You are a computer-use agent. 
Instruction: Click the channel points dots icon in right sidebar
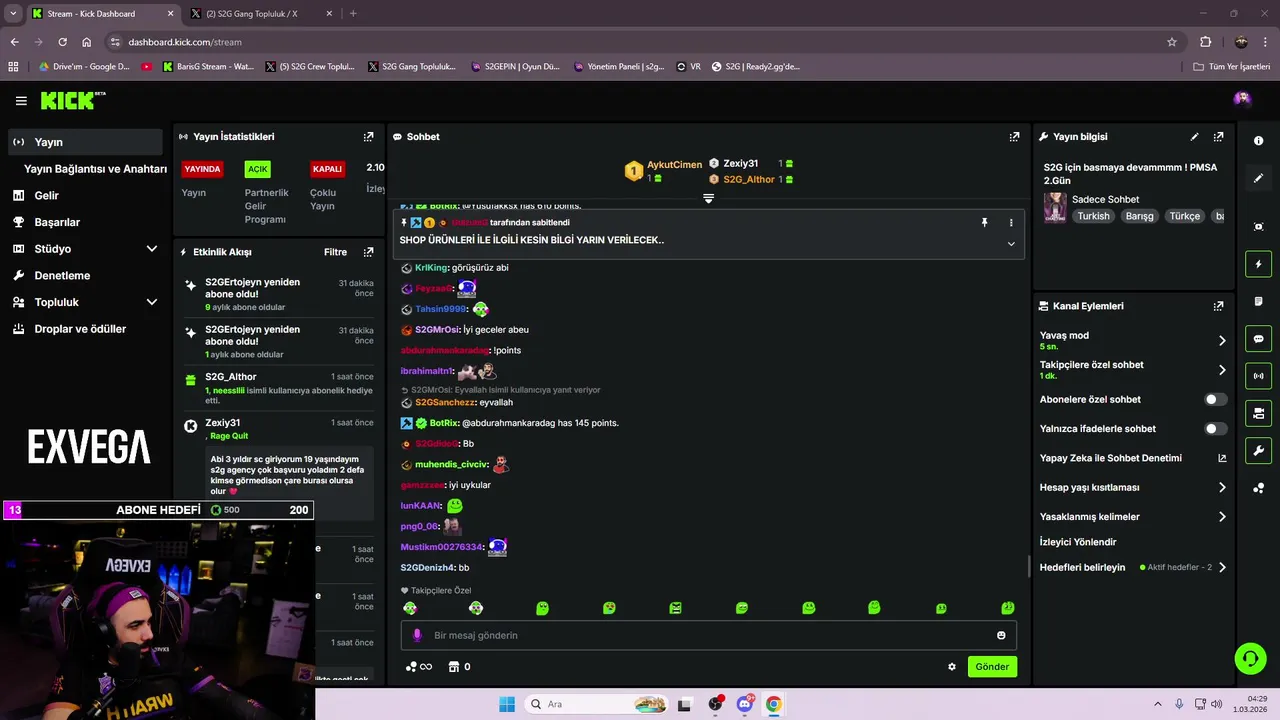[1258, 488]
